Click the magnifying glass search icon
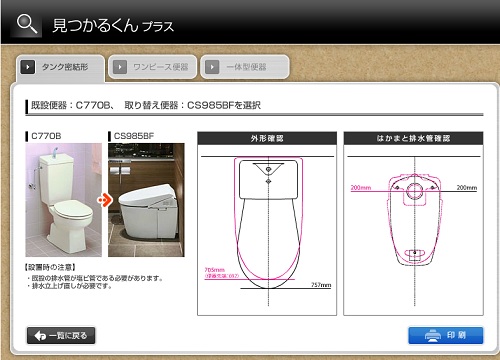Image resolution: width=500 pixels, height=360 pixels. pos(27,24)
